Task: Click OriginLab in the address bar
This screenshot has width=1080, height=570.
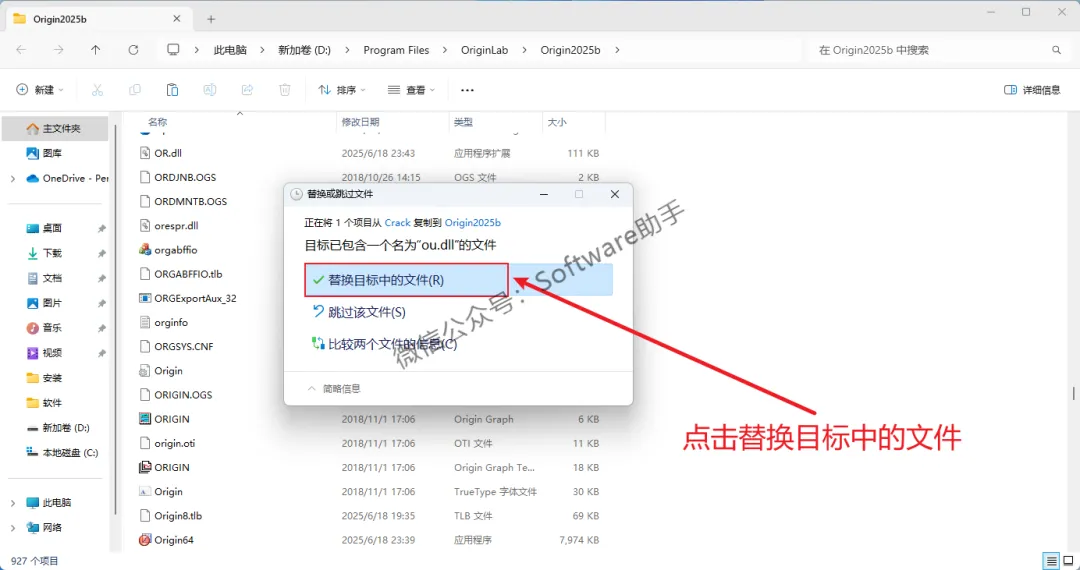Action: coord(484,50)
